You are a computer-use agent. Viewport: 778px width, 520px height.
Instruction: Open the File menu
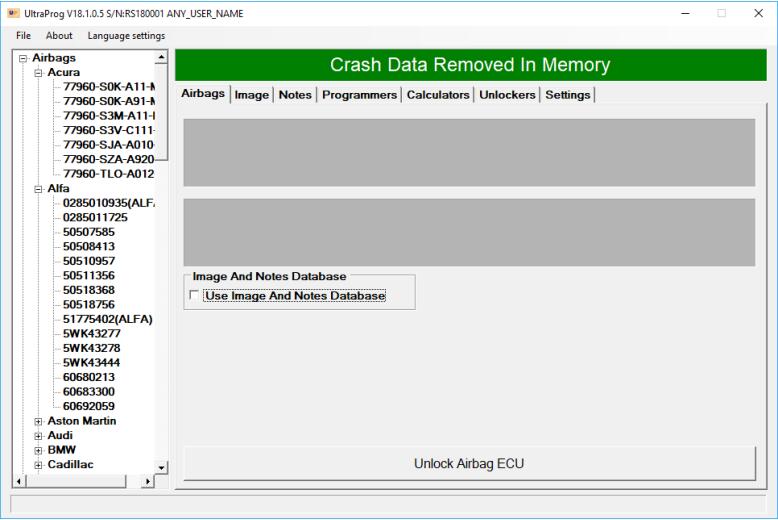click(x=23, y=36)
